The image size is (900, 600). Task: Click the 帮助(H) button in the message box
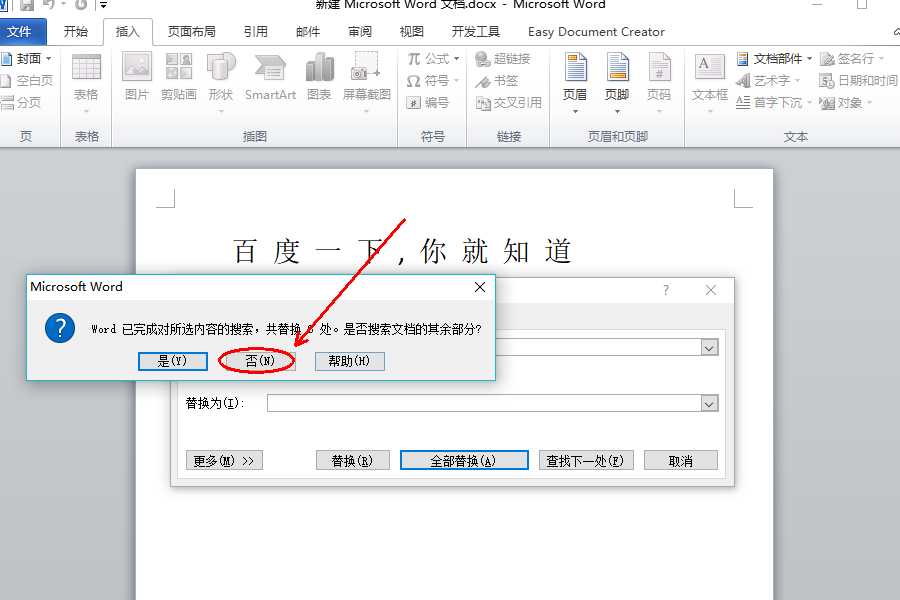tap(349, 361)
